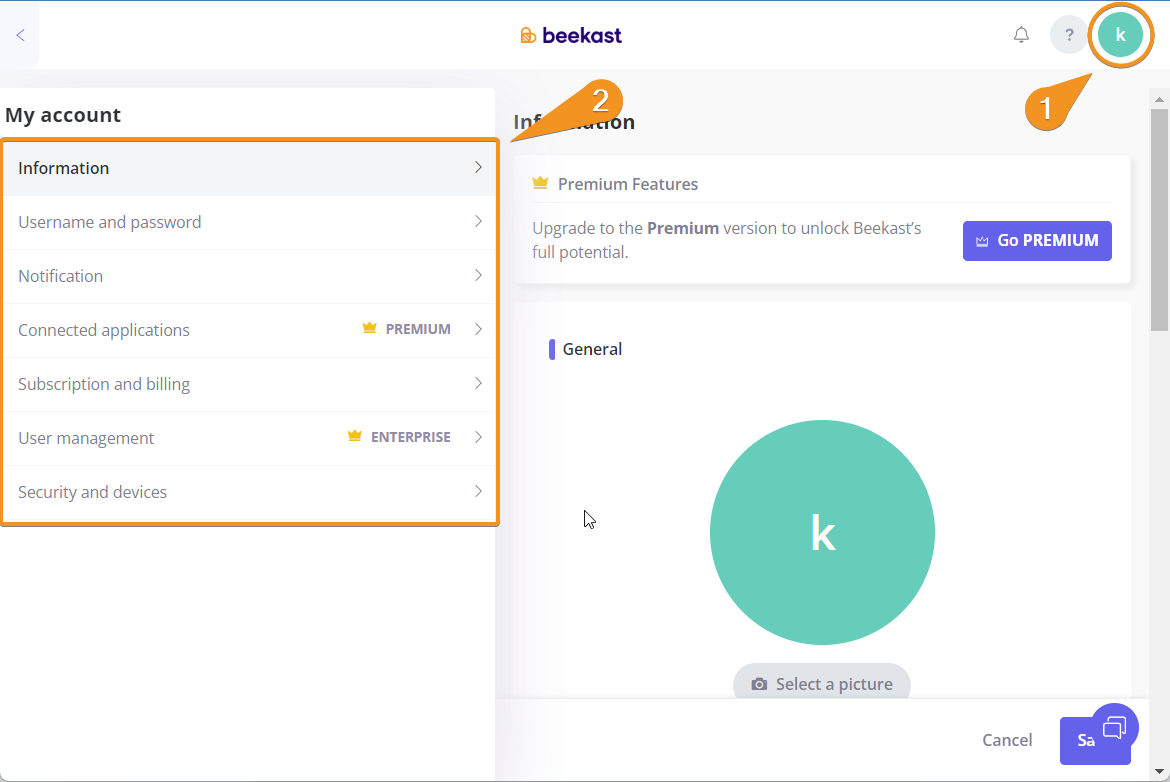This screenshot has width=1170, height=782.
Task: Click the Save button
Action: point(1095,740)
